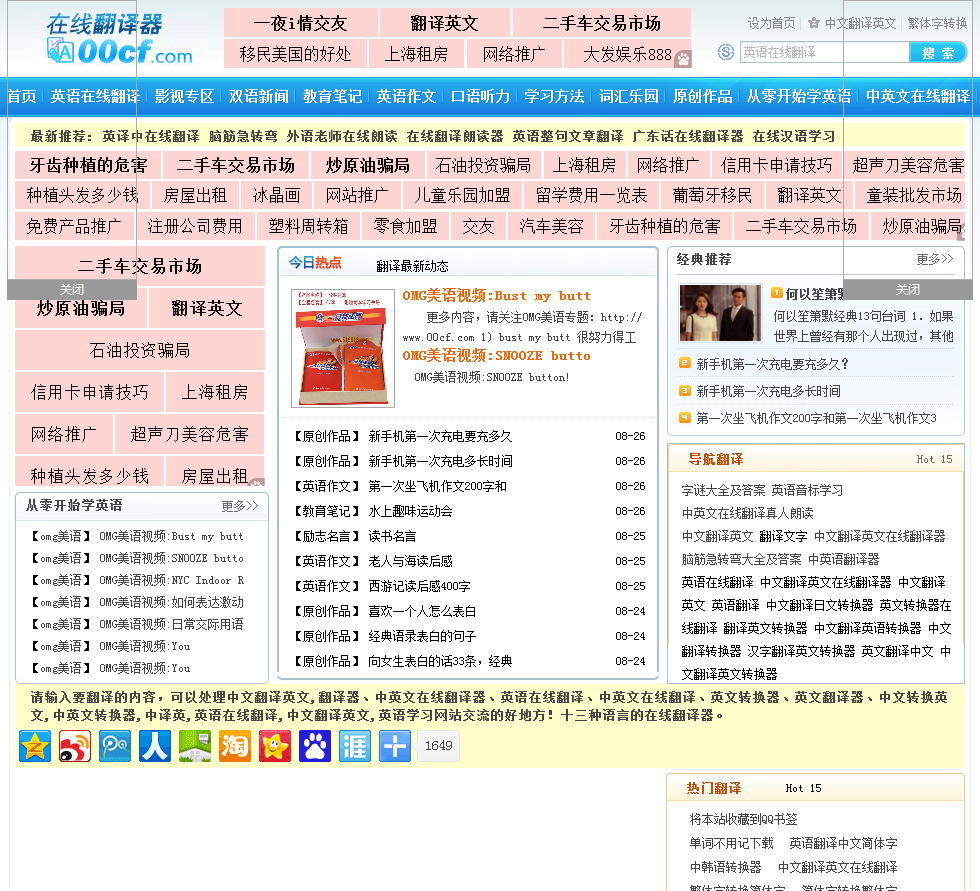The height and width of the screenshot is (891, 980).
Task: Share to Tianya 涯 icon
Action: 355,746
